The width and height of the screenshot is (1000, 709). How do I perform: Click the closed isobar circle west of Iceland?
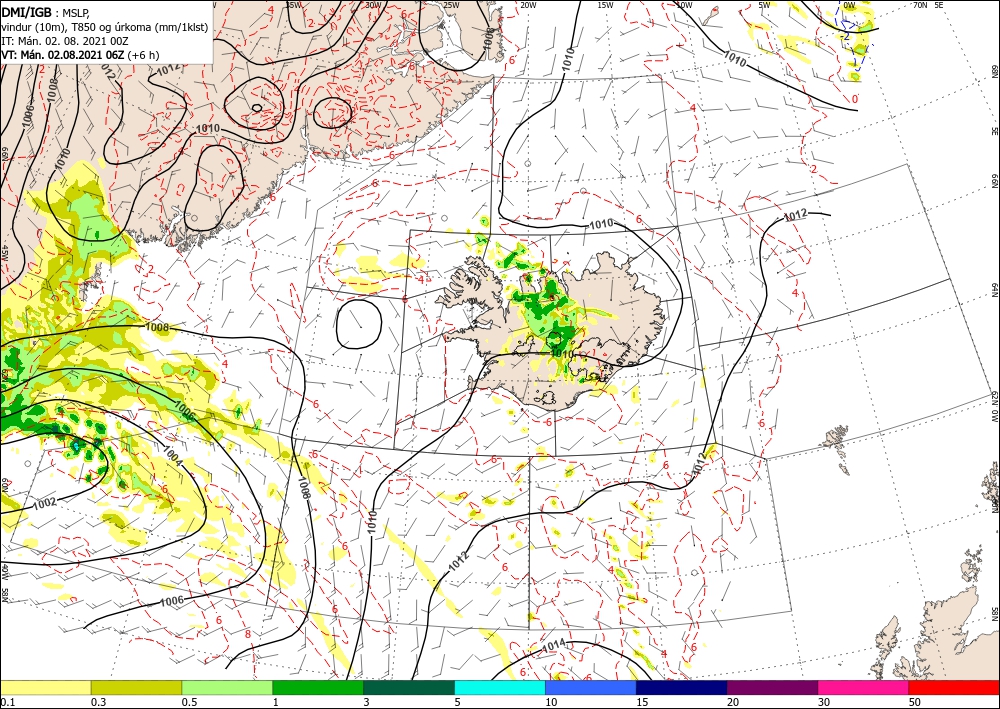point(358,324)
